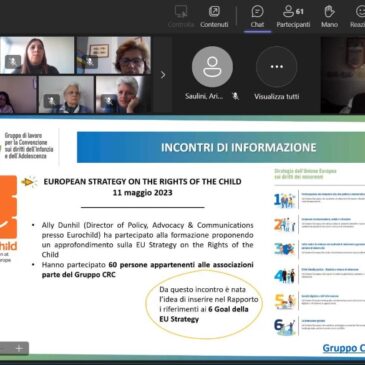Click mic-off icon on bottom-middle video
The height and width of the screenshot is (365, 365).
click(51, 101)
